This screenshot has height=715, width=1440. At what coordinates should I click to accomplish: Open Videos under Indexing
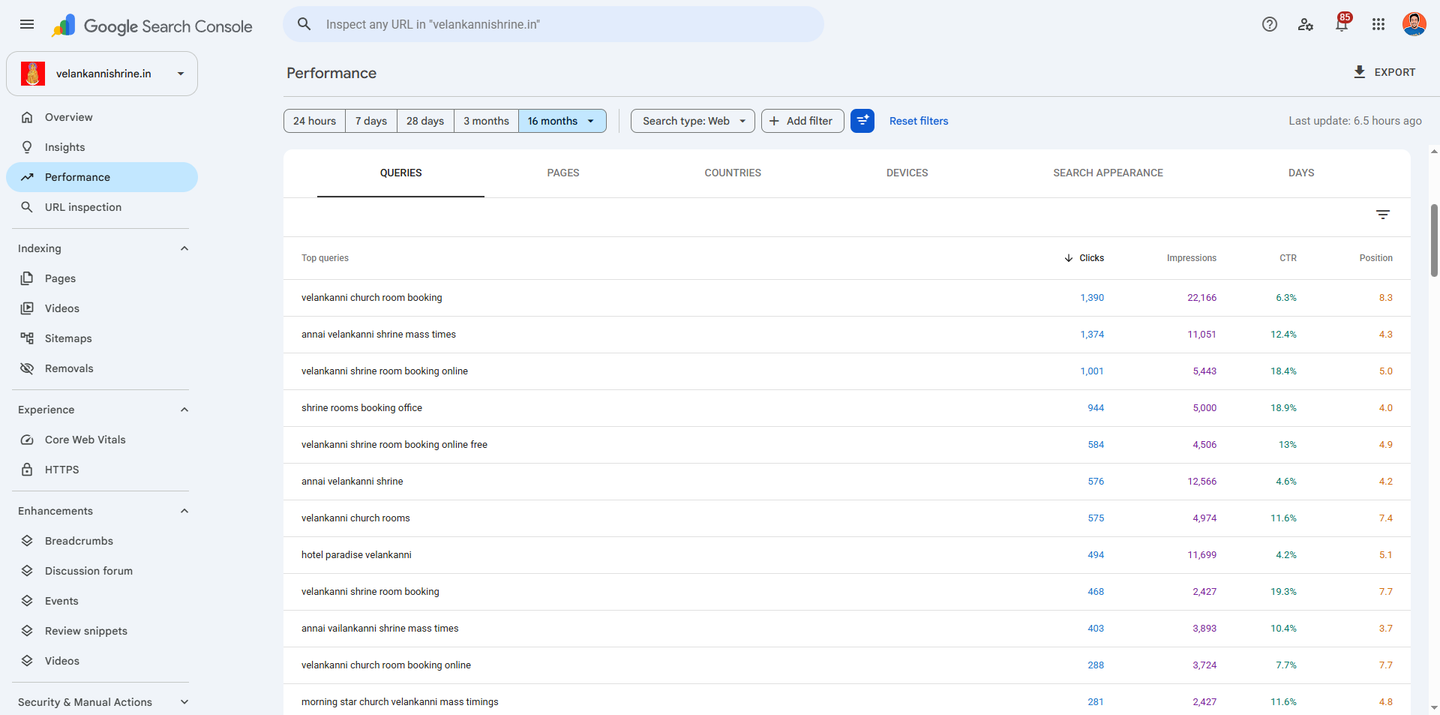[x=102, y=308]
